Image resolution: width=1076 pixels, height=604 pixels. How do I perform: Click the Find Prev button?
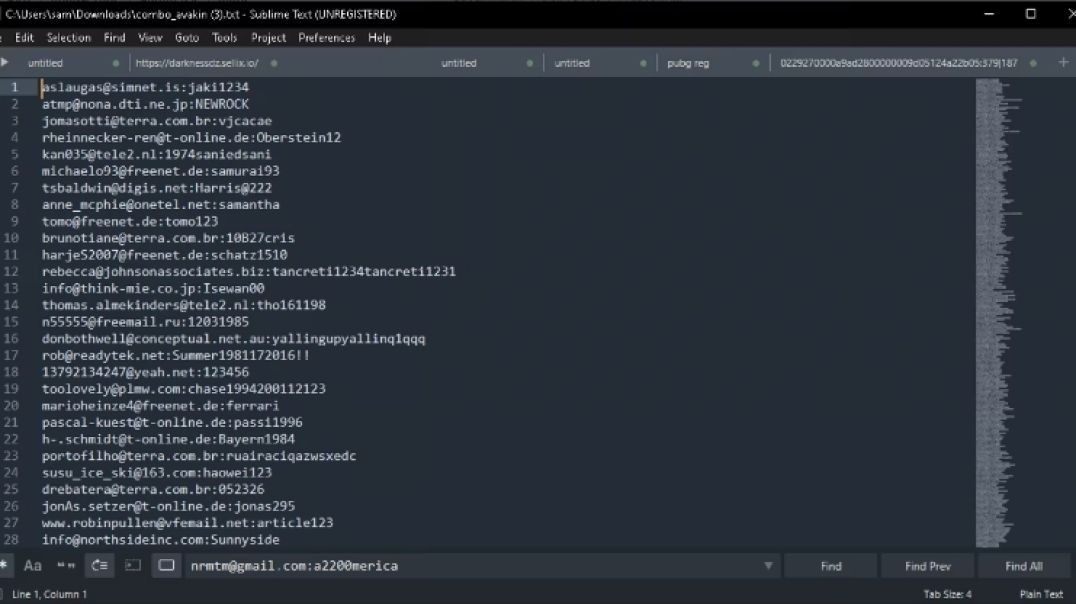coord(927,566)
